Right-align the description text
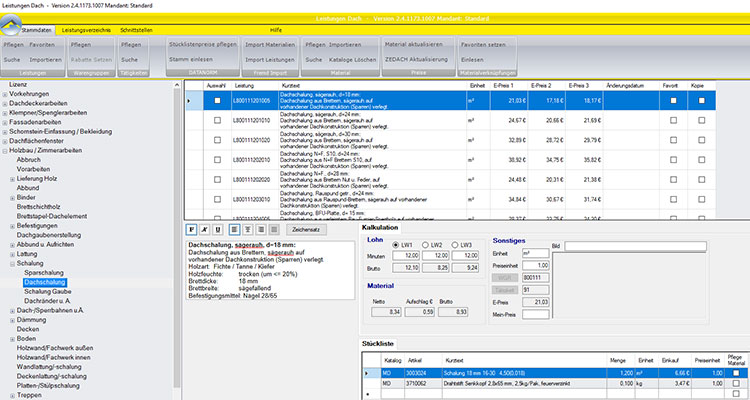Image resolution: width=750 pixels, height=400 pixels. [x=260, y=229]
